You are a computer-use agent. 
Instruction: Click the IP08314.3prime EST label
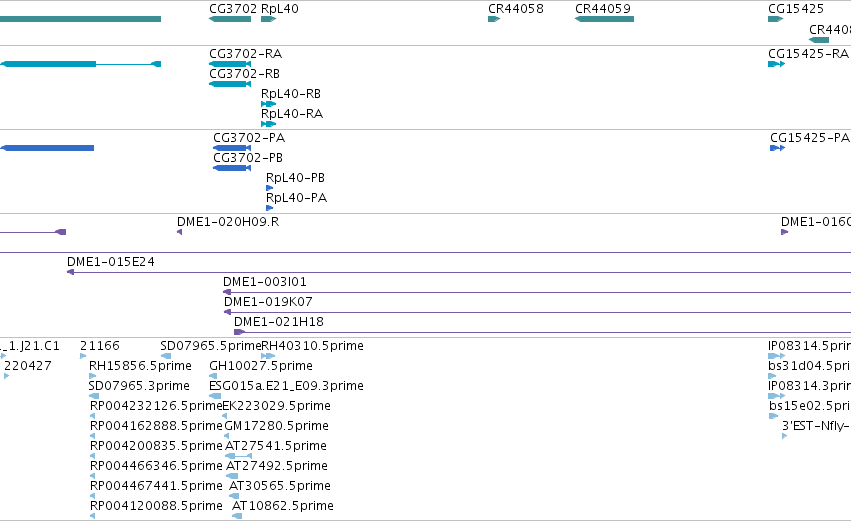809,386
